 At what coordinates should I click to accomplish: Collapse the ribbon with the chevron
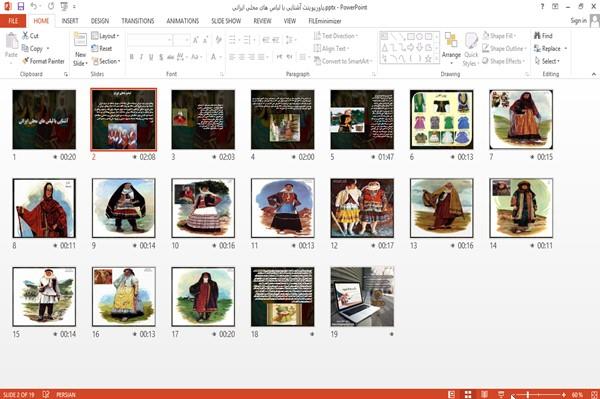pyautogui.click(x=593, y=74)
